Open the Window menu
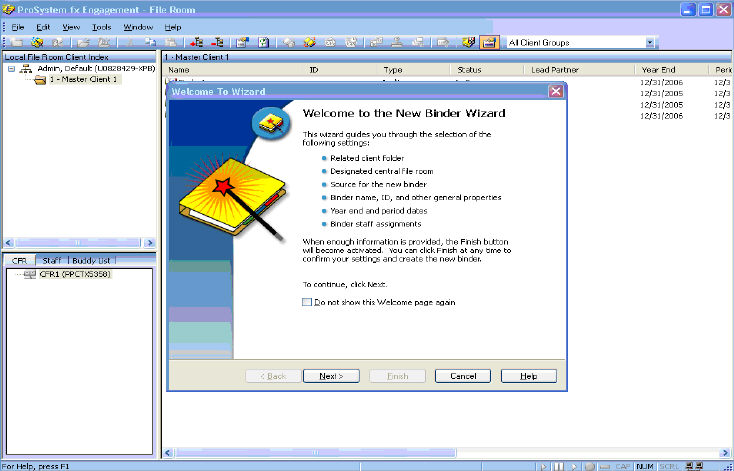Image resolution: width=734 pixels, height=471 pixels. point(138,26)
